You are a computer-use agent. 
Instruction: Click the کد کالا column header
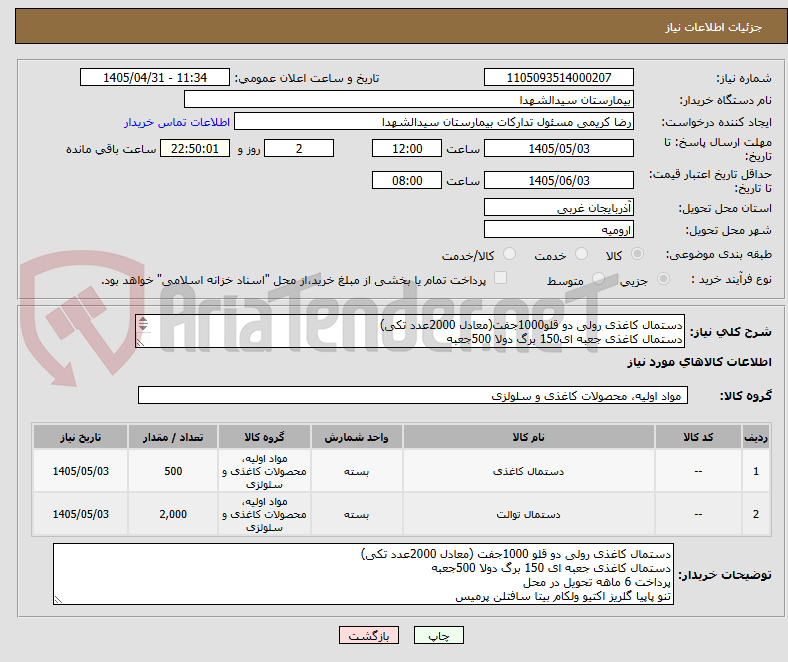(x=698, y=437)
